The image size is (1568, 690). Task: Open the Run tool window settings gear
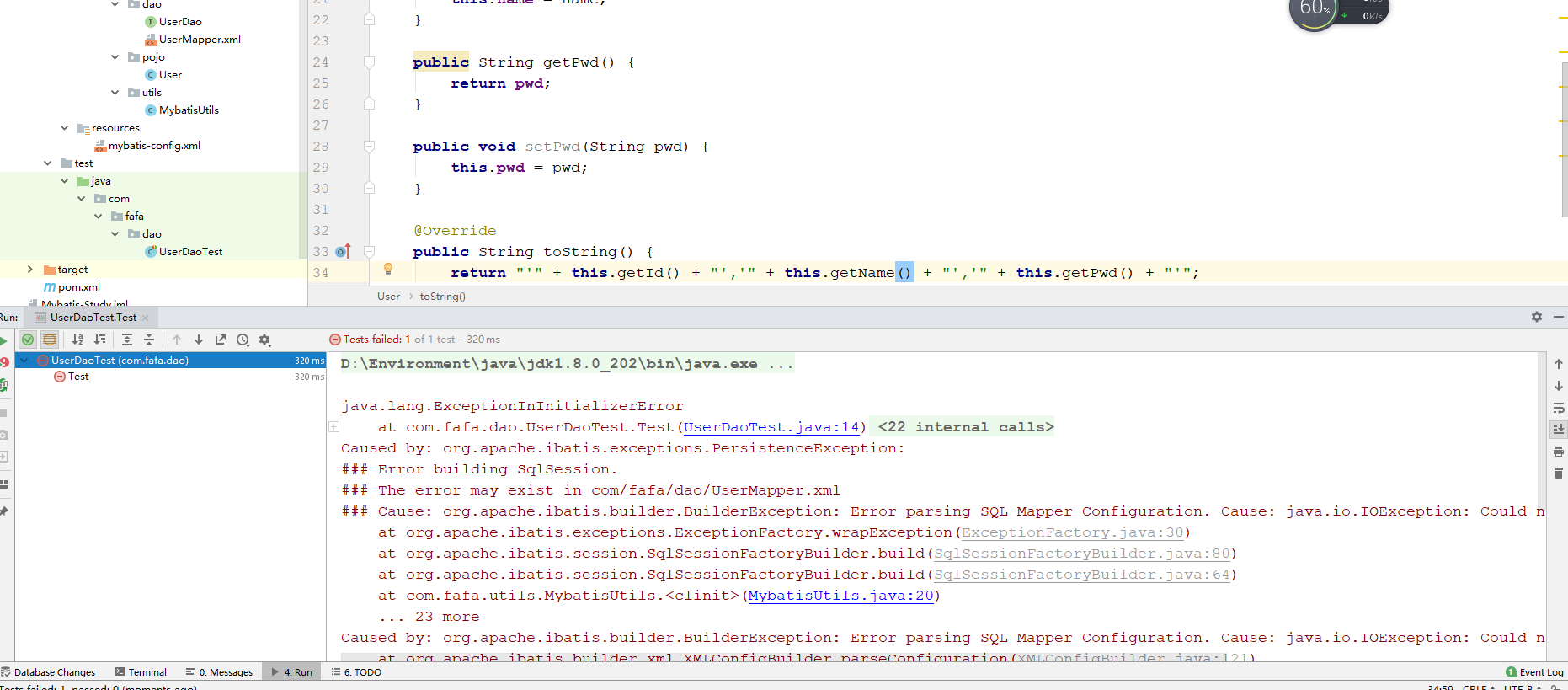[x=1537, y=317]
